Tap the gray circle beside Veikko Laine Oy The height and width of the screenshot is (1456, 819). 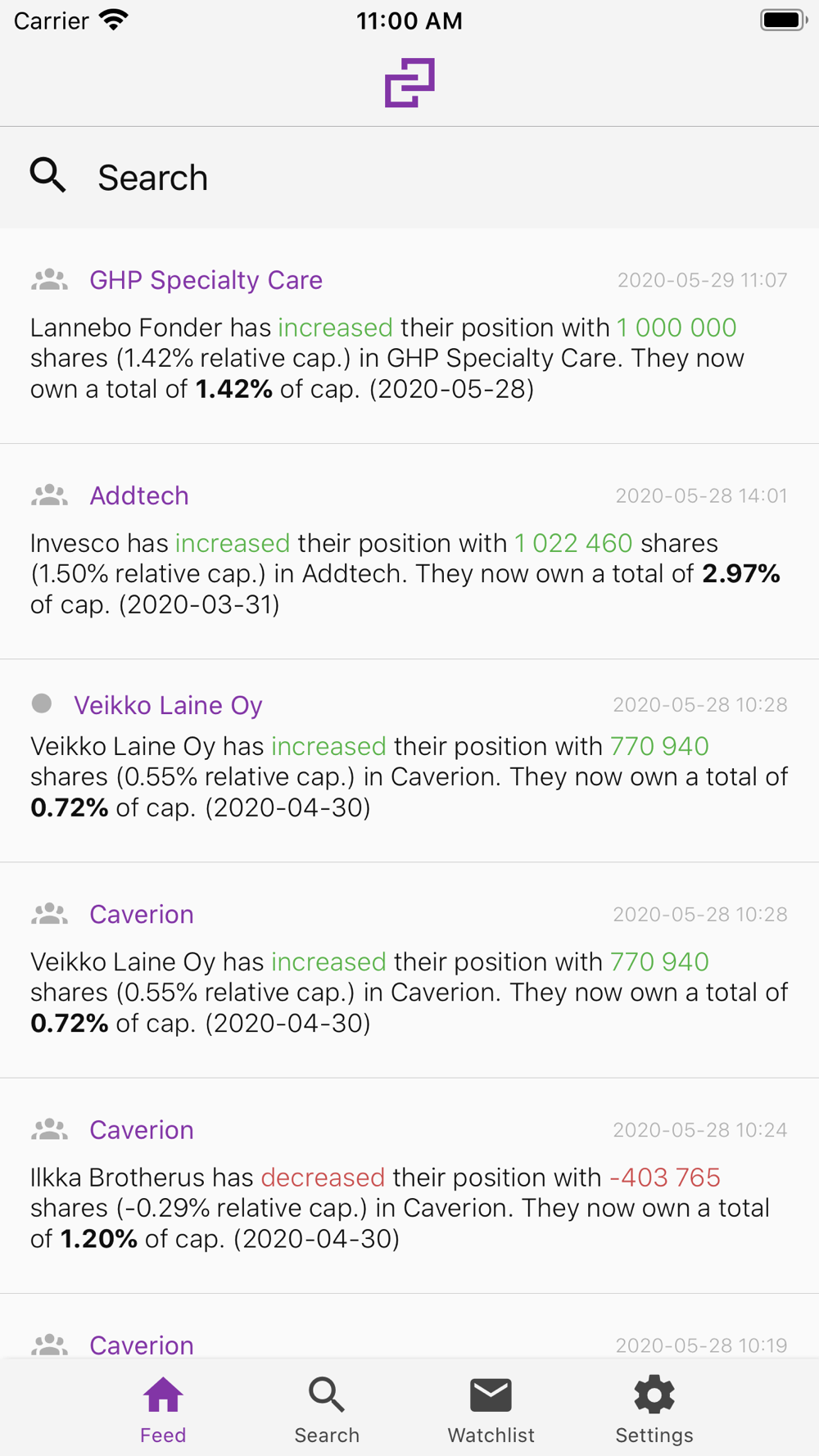42,703
